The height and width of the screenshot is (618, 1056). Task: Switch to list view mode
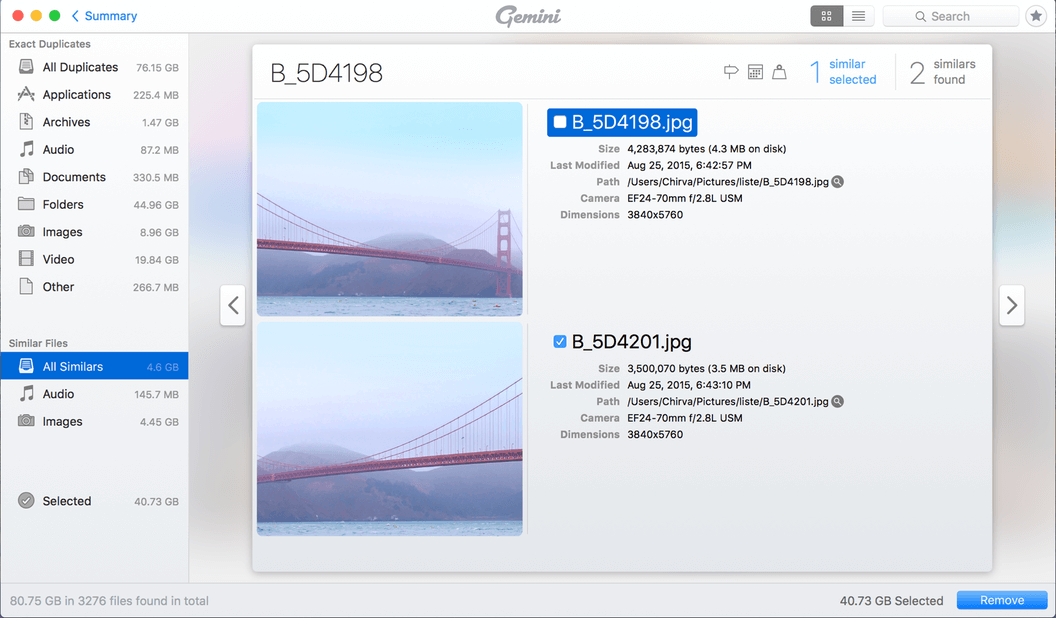tap(858, 16)
